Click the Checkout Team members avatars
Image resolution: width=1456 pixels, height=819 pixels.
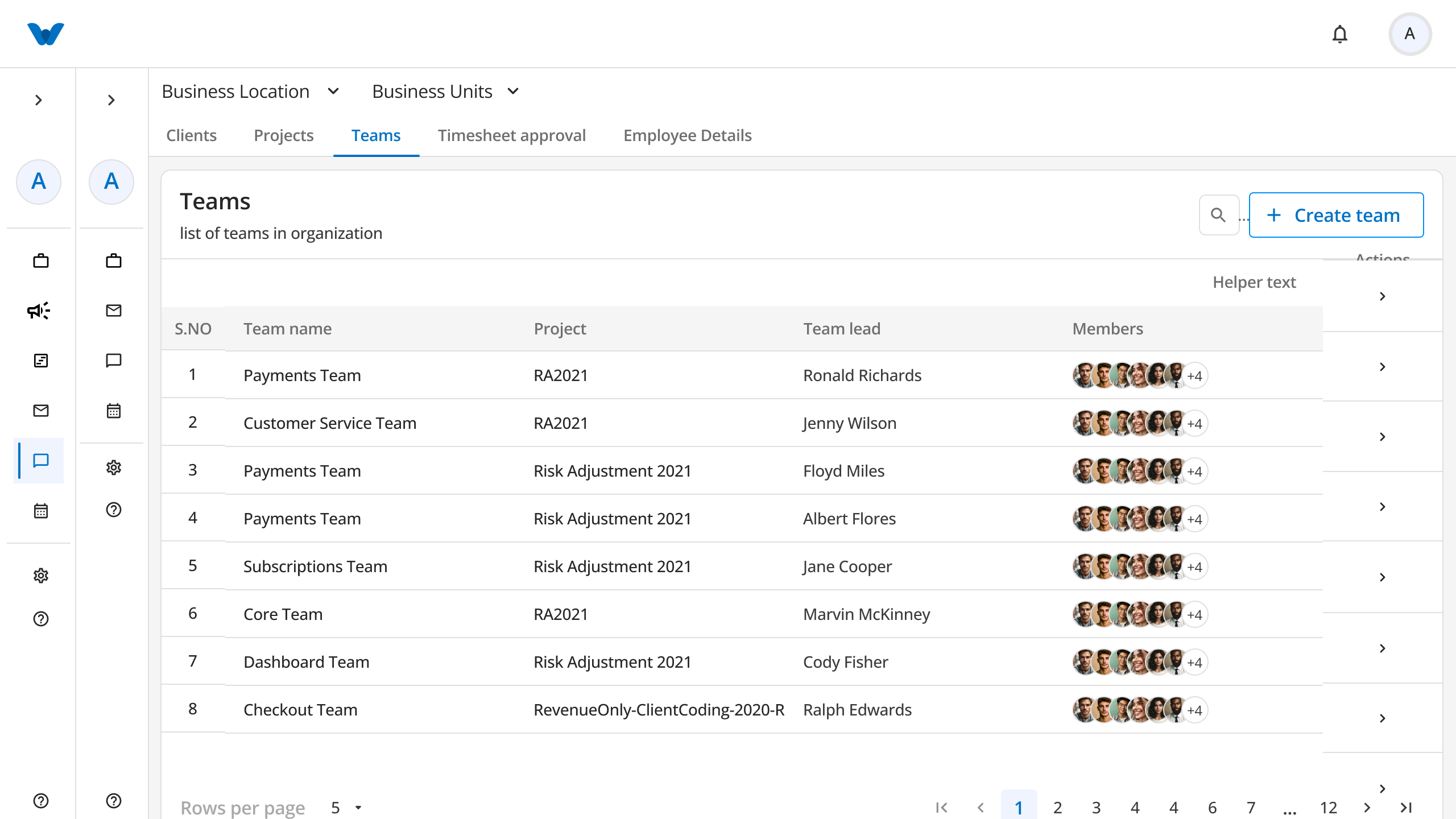[1140, 710]
